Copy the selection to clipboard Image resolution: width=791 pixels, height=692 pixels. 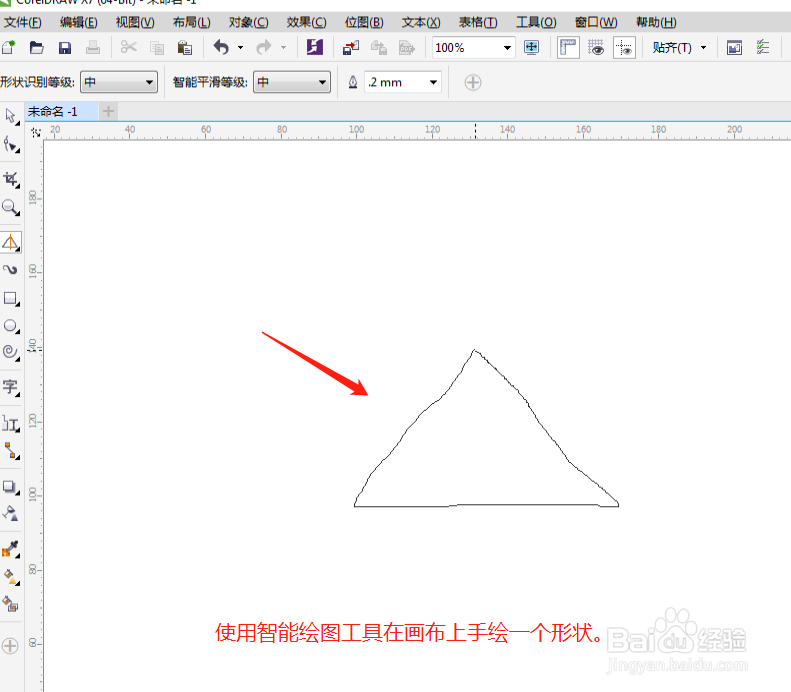(x=157, y=47)
